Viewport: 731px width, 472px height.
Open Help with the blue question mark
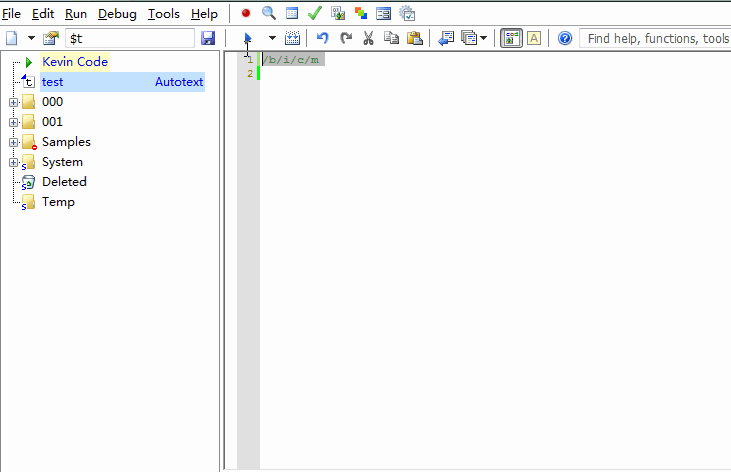tap(565, 38)
